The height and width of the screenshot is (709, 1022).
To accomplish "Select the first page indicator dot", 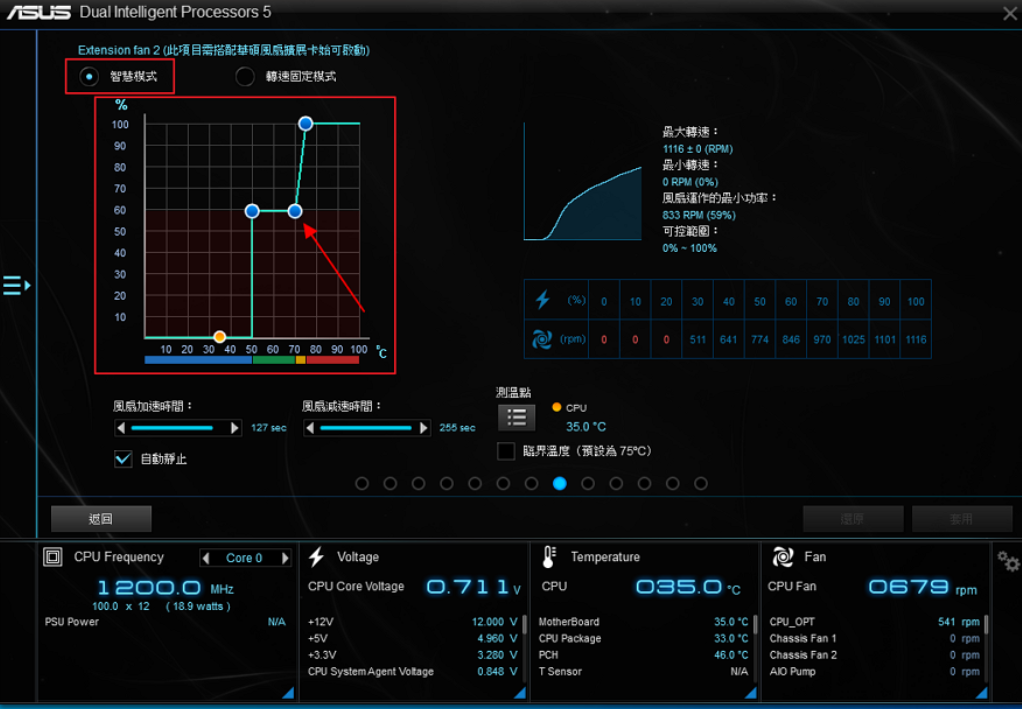I will (362, 483).
